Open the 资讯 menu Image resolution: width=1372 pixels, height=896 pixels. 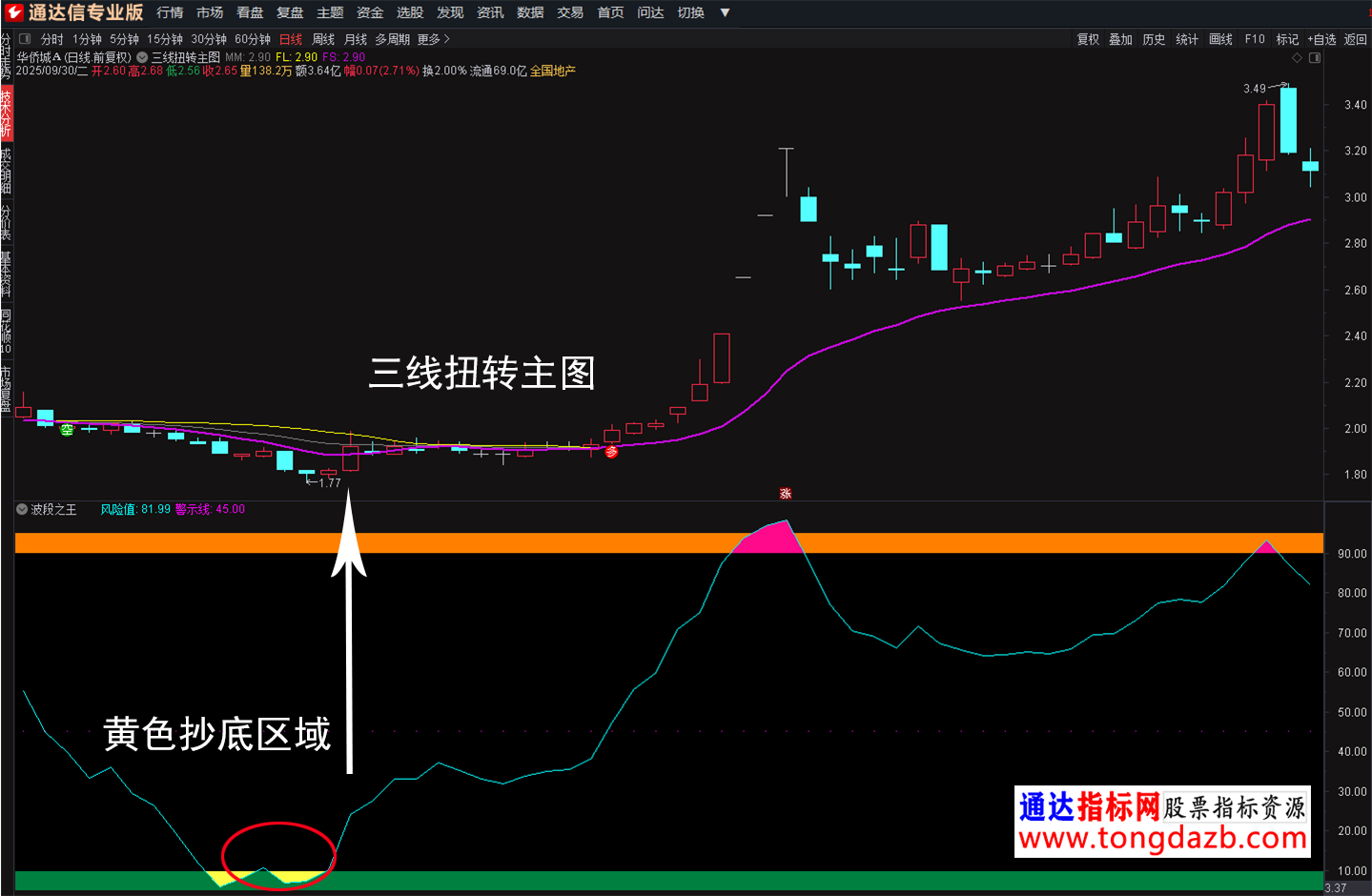pos(490,12)
